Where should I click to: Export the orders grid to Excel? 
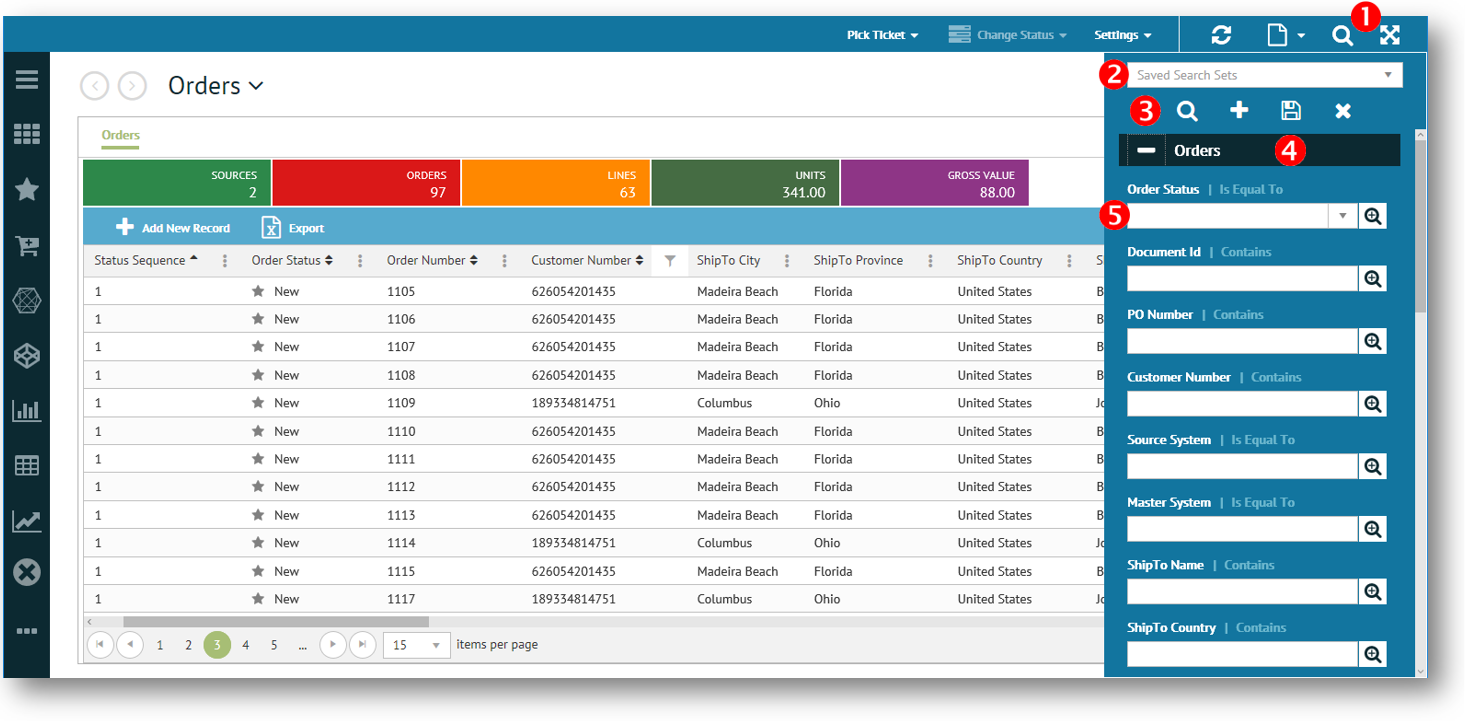pos(291,227)
